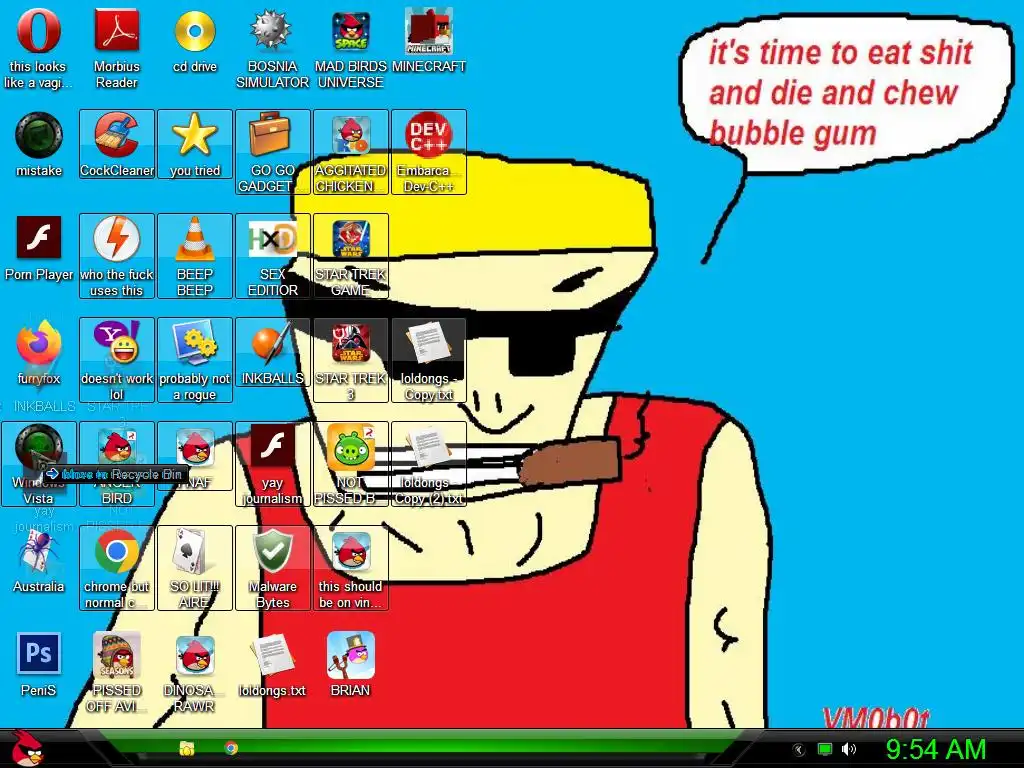
Task: Launch MAD BIRDS UNIVERSE icon
Action: click(x=350, y=48)
